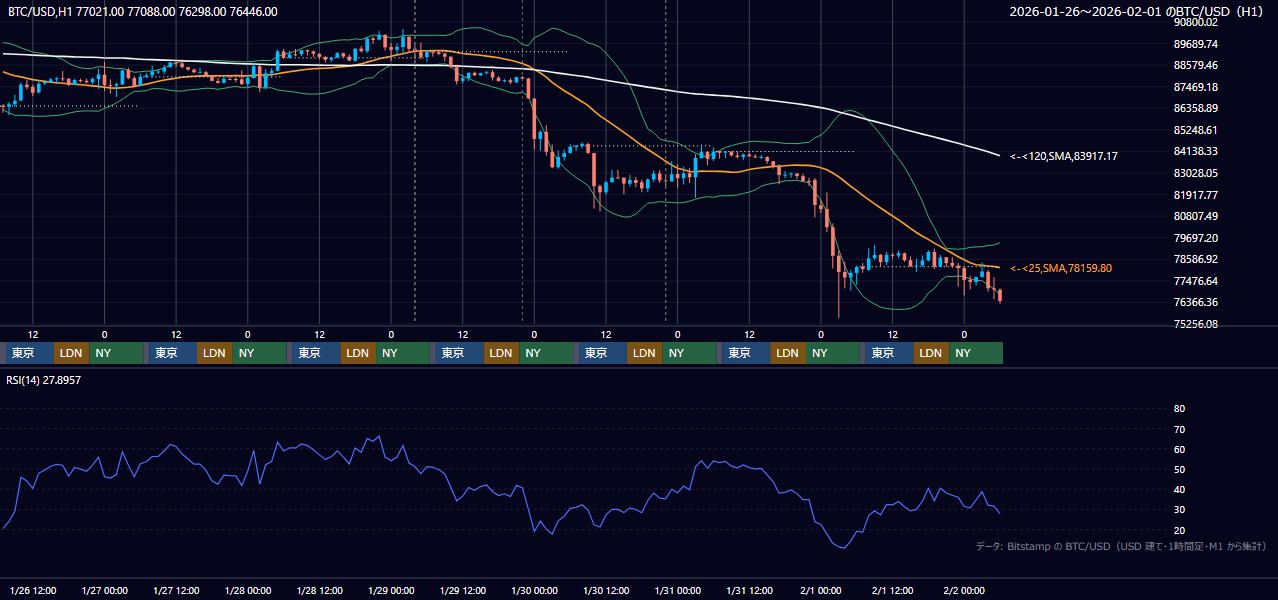Click price axis value 76366.36
1278x600 pixels.
(x=1195, y=302)
